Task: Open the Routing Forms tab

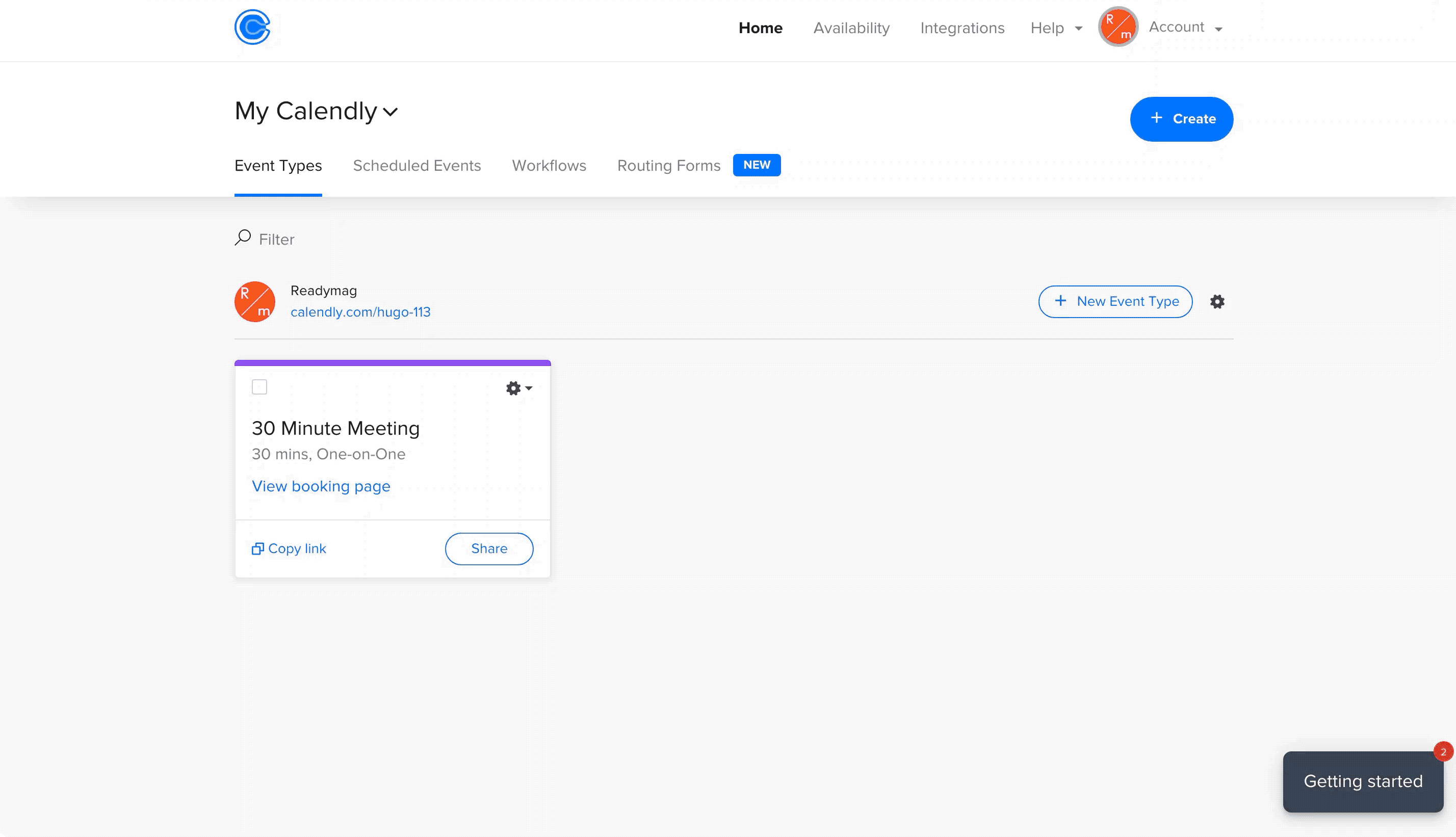Action: pos(669,165)
